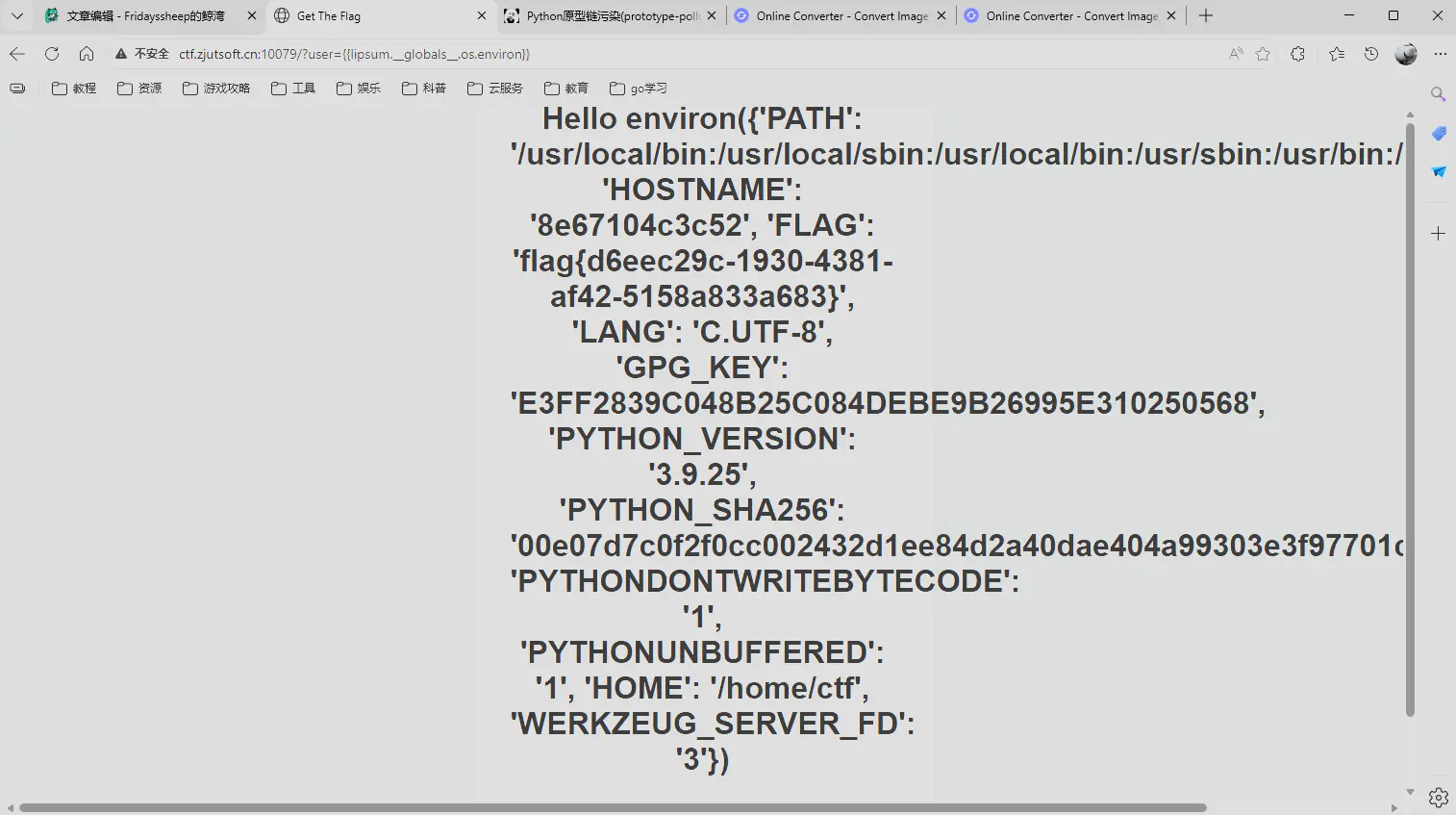Start Read aloud from the address bar

[1235, 54]
